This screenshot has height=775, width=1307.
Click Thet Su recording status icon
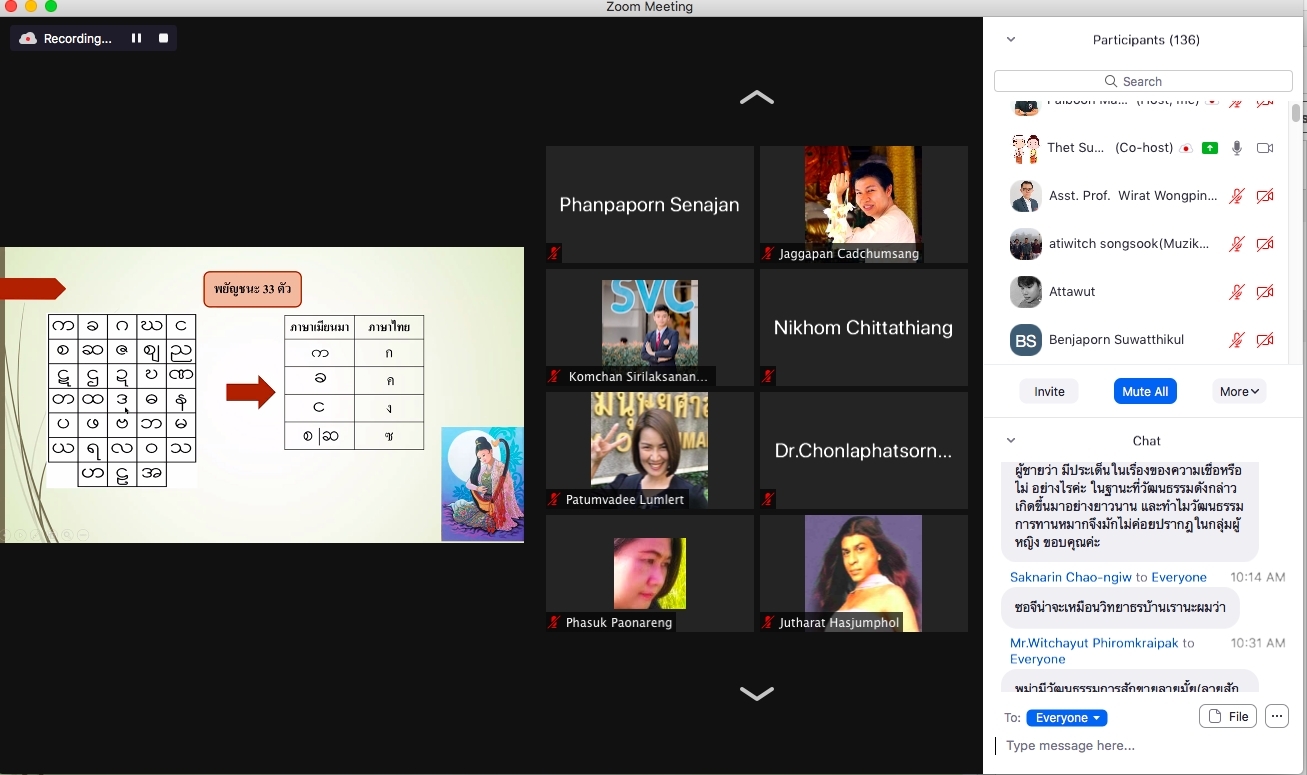coord(1186,148)
